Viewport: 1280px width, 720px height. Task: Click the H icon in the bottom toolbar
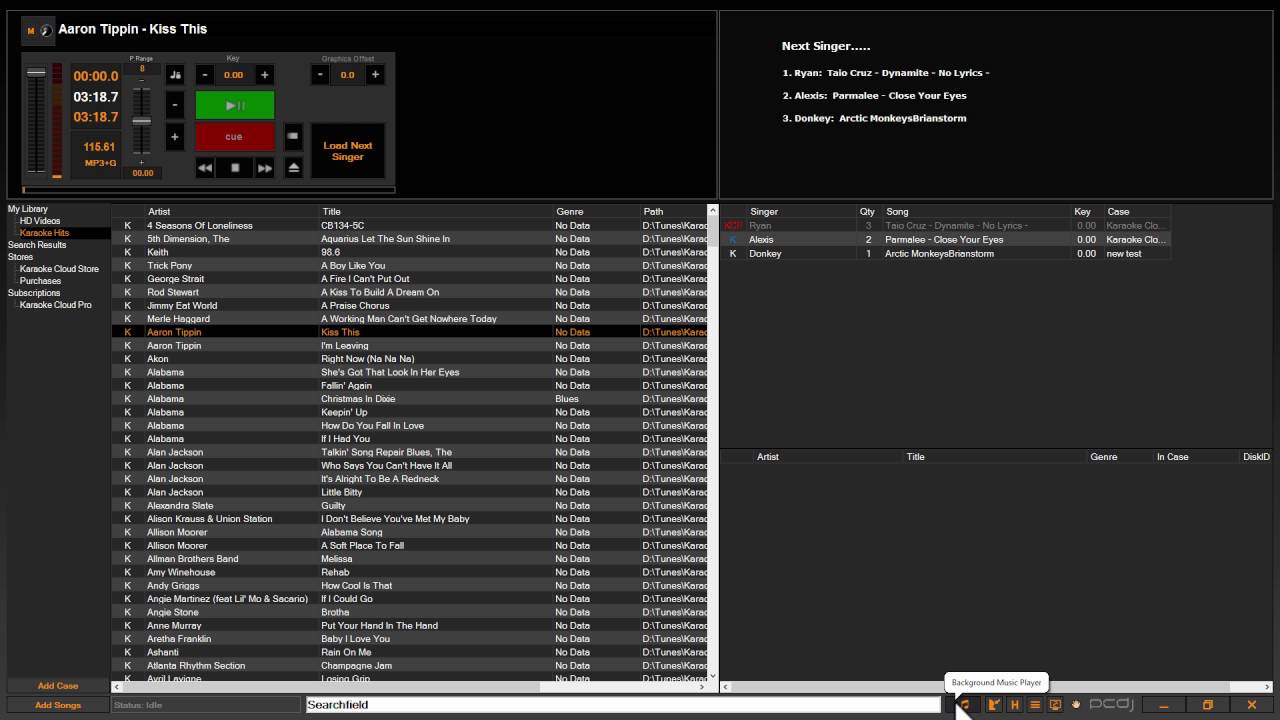click(1015, 705)
